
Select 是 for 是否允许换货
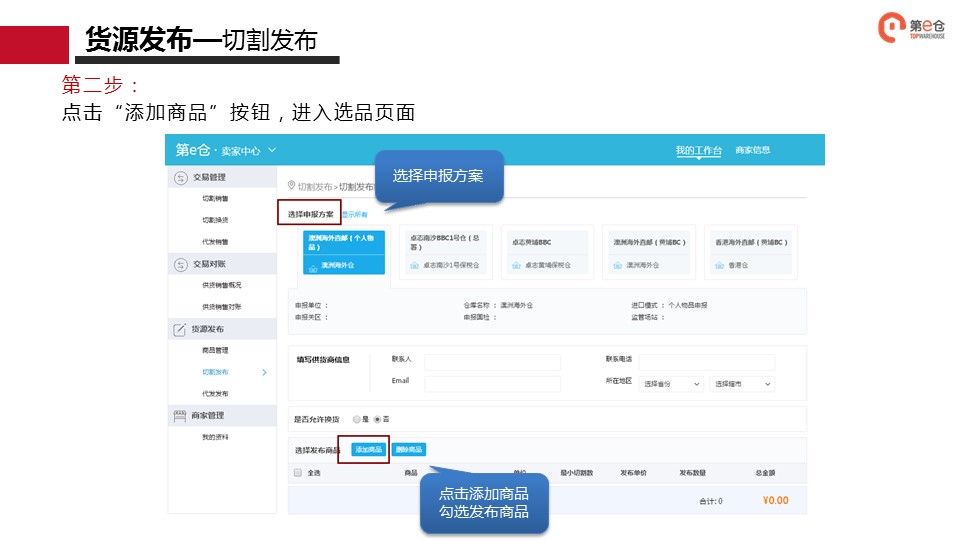[356, 419]
